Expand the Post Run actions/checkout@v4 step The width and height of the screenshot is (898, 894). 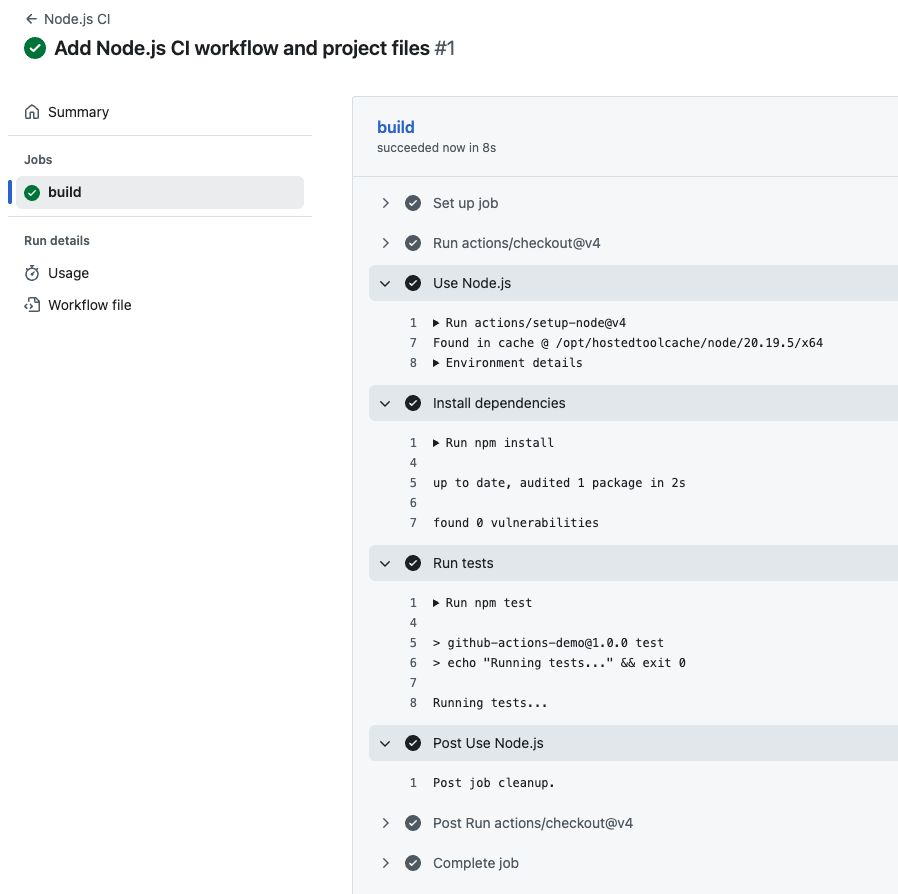(385, 823)
